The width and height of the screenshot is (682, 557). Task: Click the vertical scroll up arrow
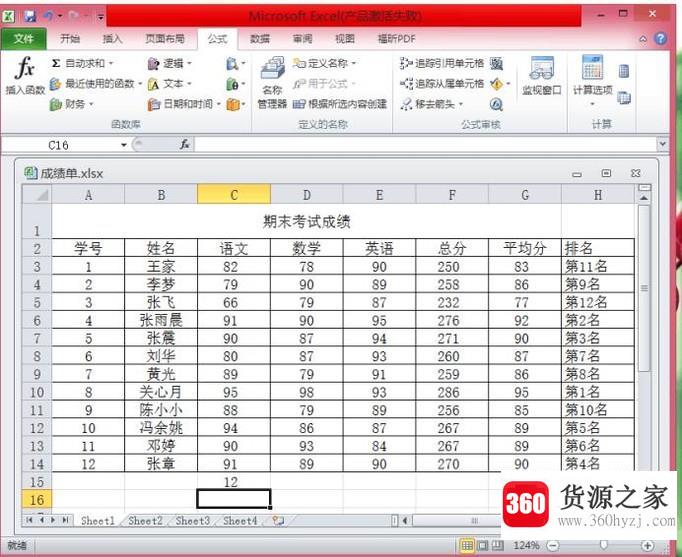[x=644, y=198]
